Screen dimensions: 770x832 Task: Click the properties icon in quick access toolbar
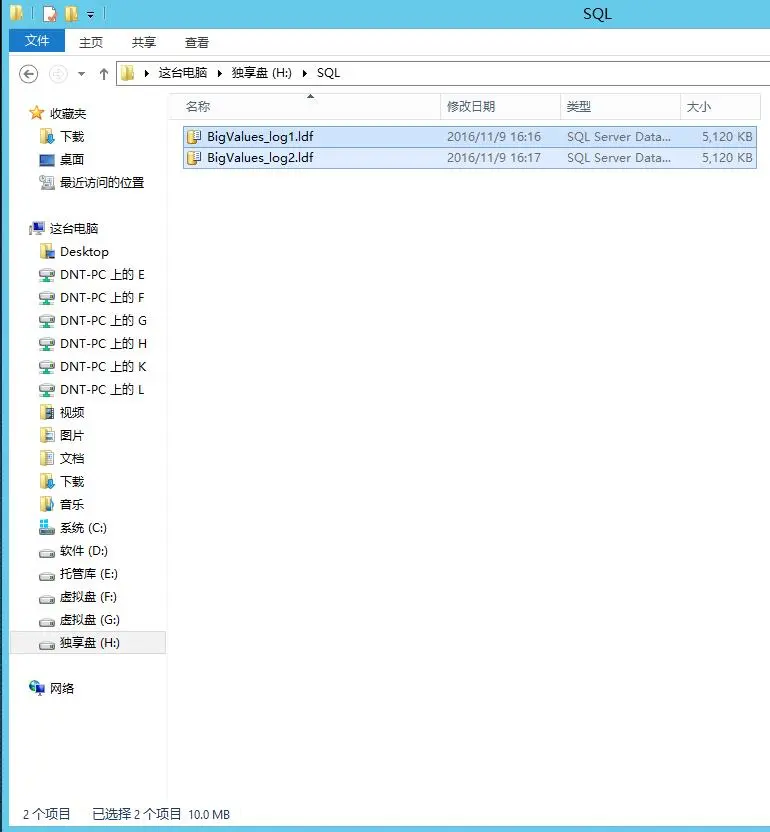[x=49, y=14]
